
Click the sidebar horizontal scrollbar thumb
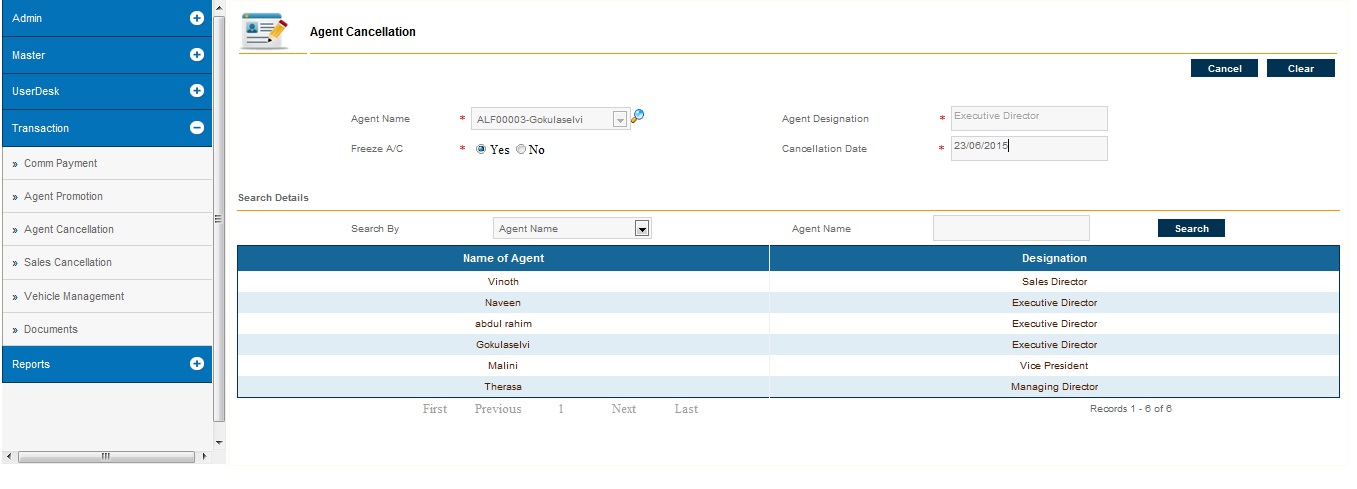(x=104, y=457)
